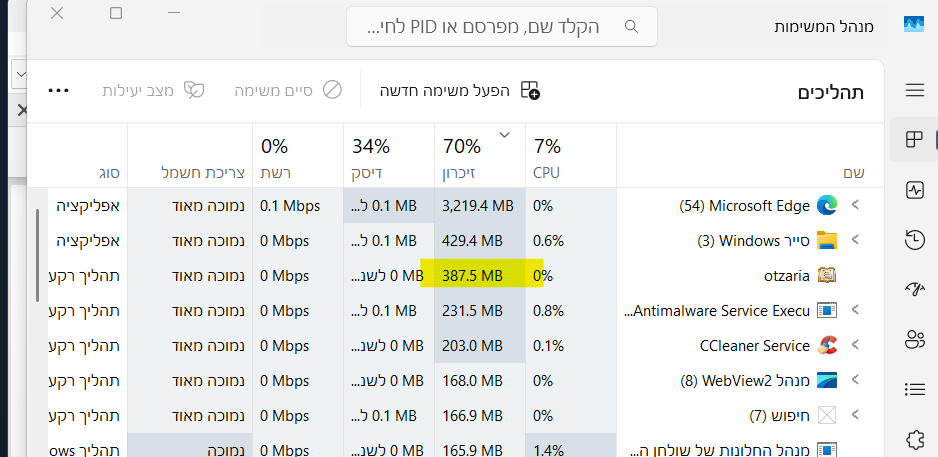This screenshot has height=457, width=938.
Task: Open the hamburger navigation menu
Action: point(914,91)
